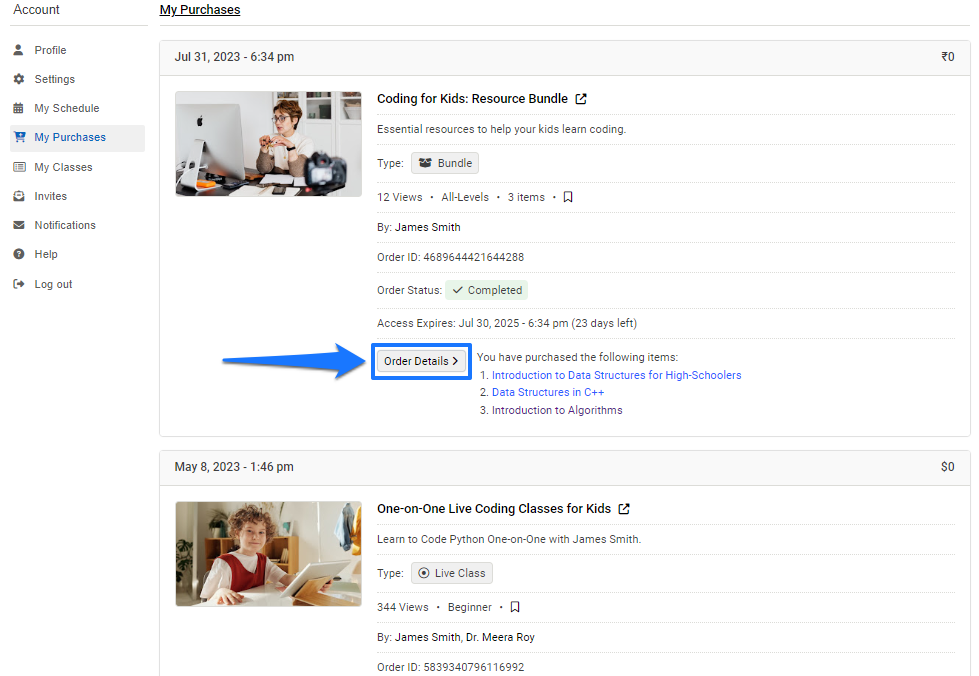Screen dimensions: 979x676
Task: Click the Beginner level text
Action: point(470,607)
